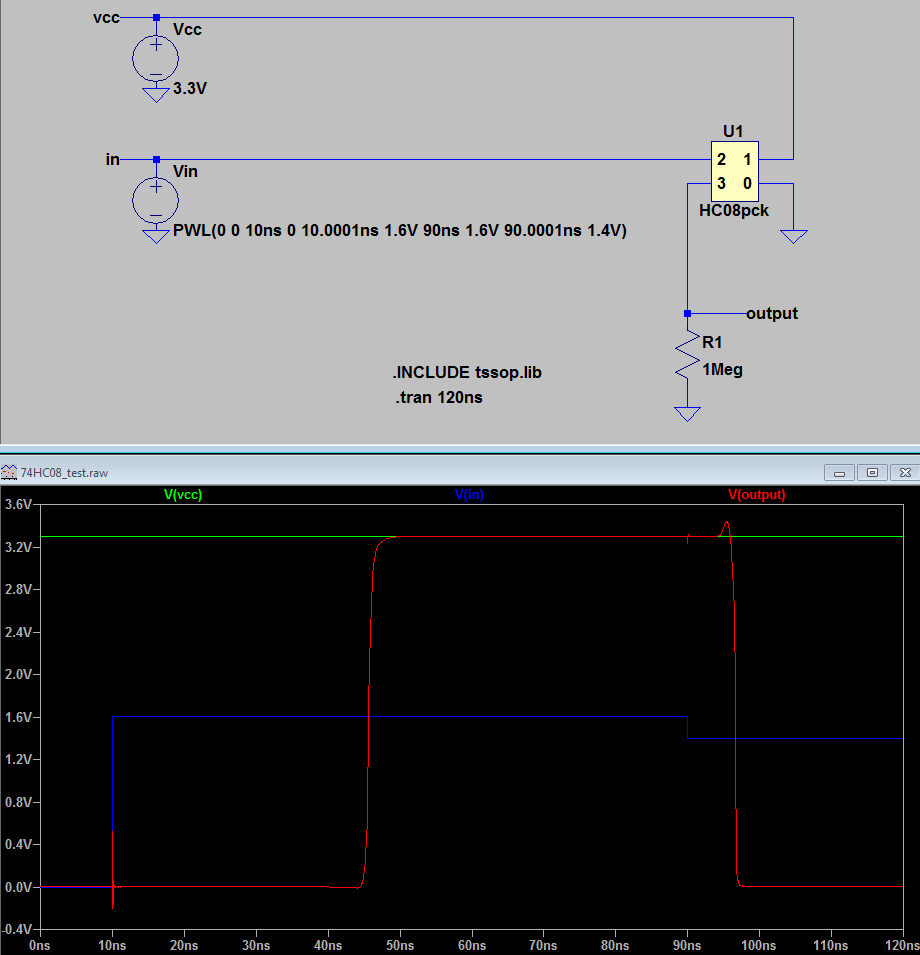Click the Vcc source name label
The image size is (920, 955).
187,30
